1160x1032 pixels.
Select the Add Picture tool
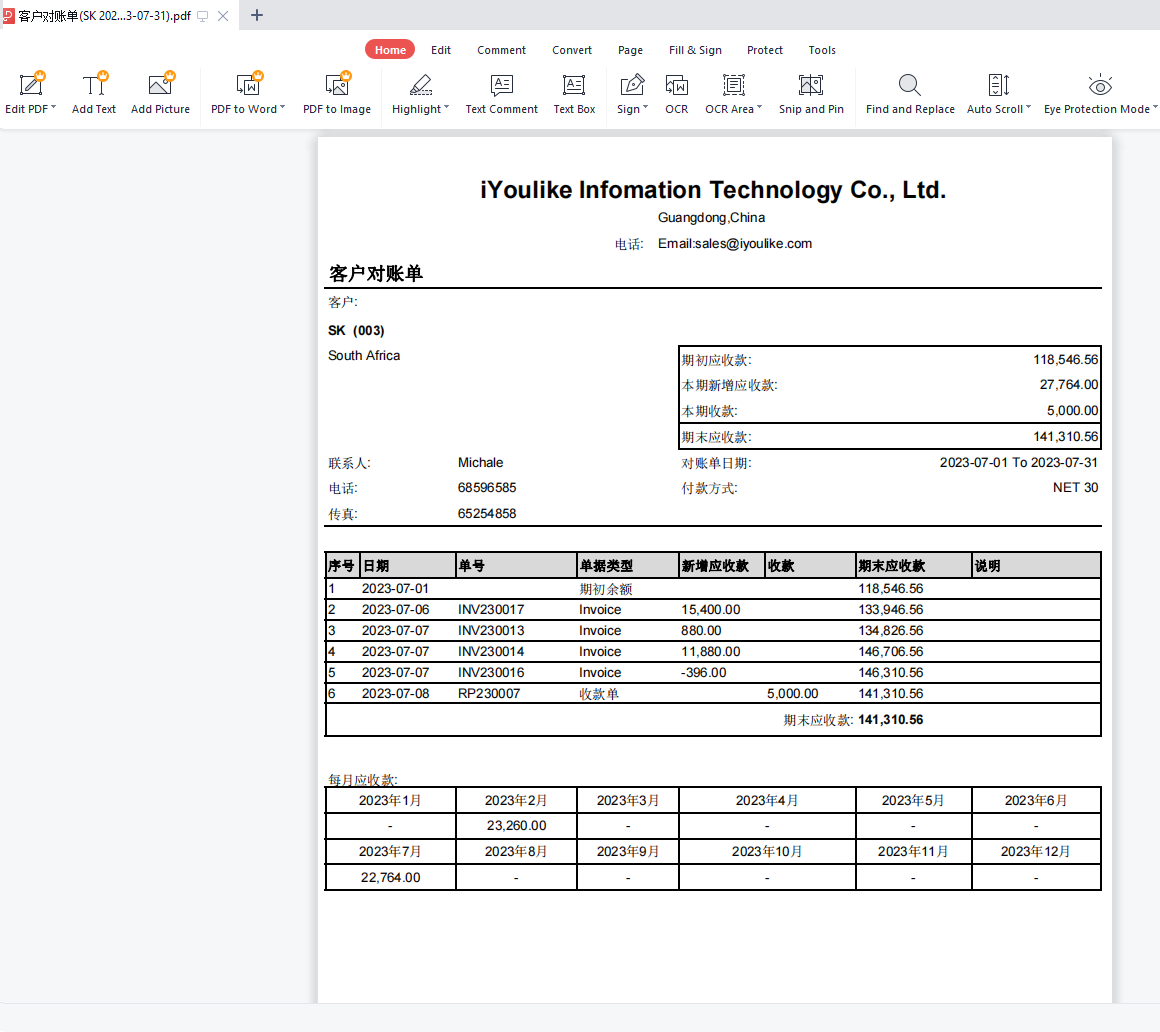[160, 86]
